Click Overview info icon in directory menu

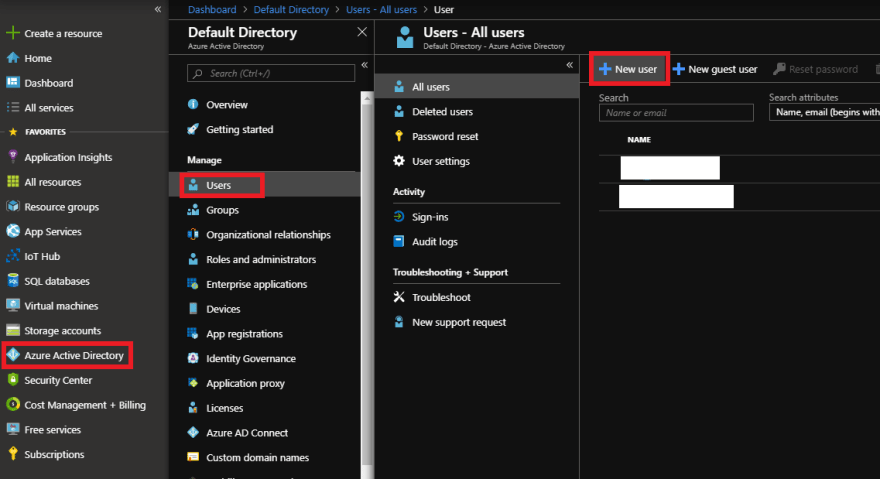tap(193, 104)
